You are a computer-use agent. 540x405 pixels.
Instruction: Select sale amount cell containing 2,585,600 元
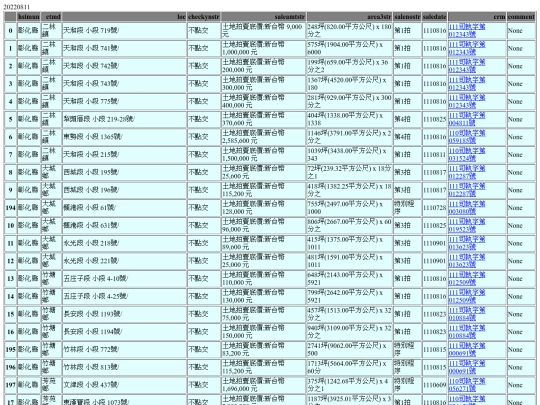pyautogui.click(x=263, y=137)
